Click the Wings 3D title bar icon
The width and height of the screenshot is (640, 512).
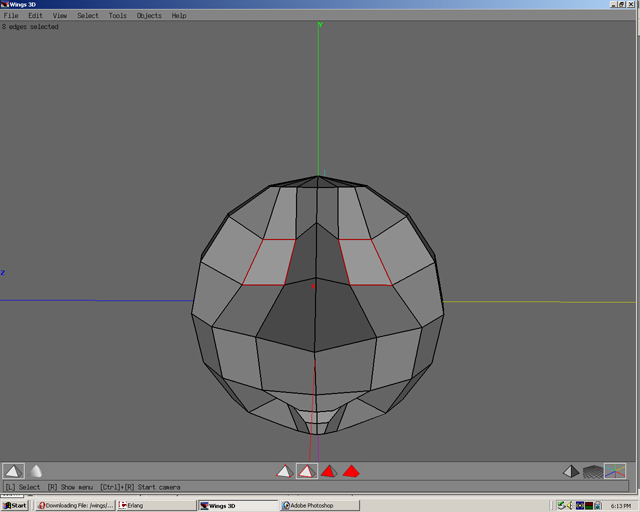click(x=4, y=4)
